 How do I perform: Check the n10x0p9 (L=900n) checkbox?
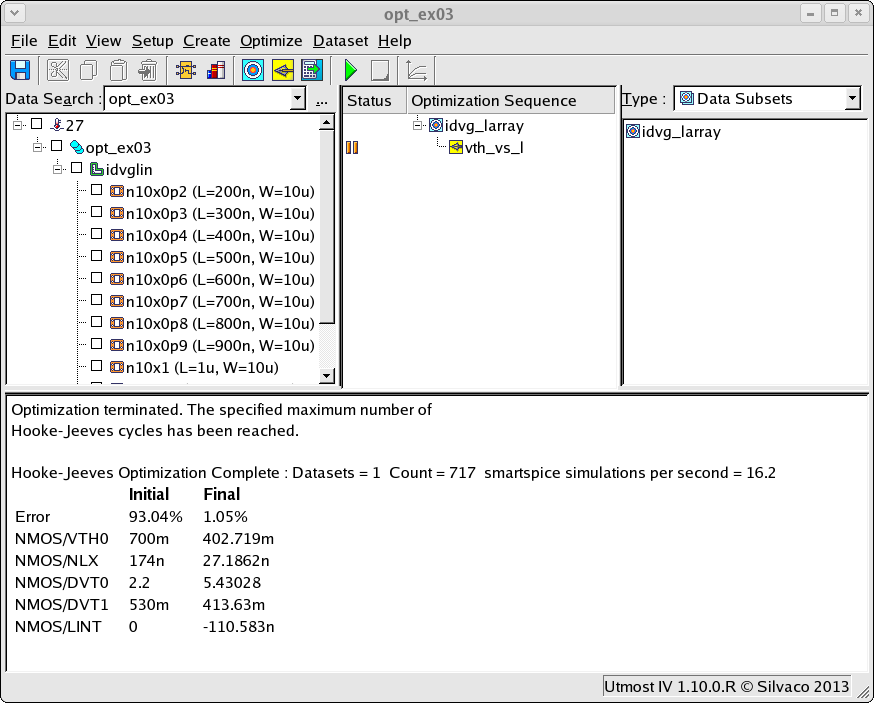pos(96,343)
